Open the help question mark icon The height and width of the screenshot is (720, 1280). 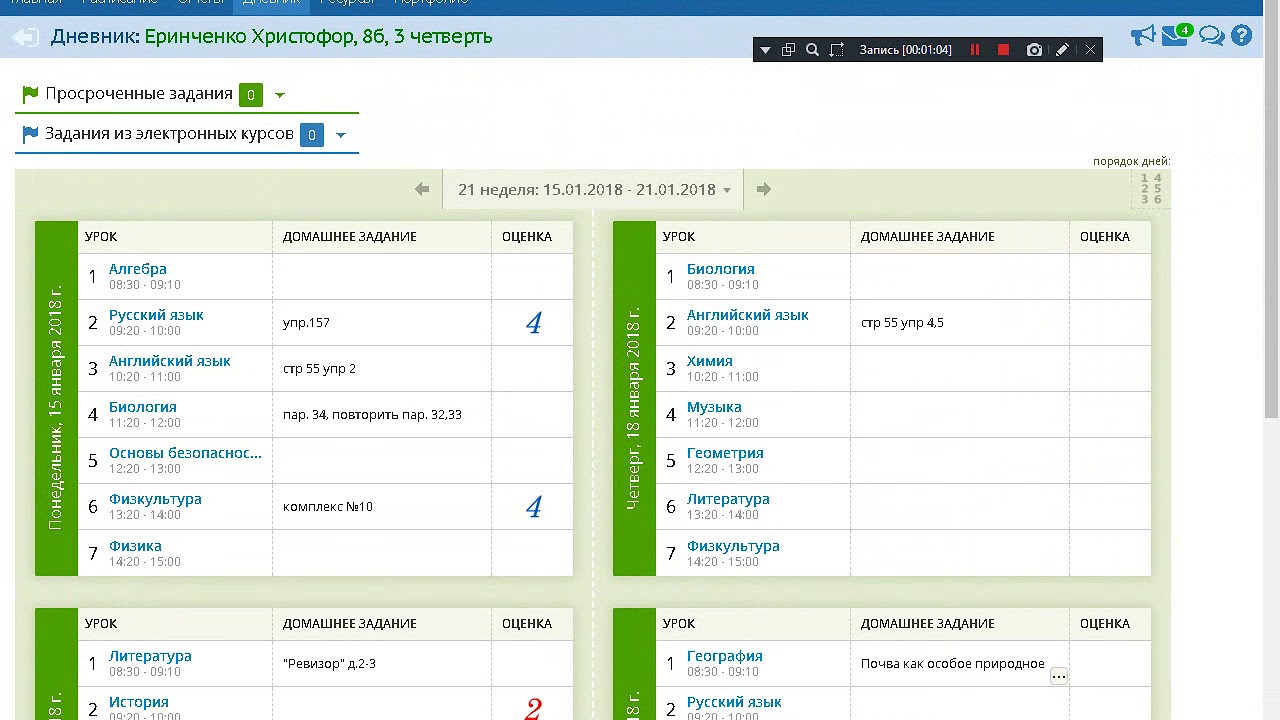(x=1242, y=36)
